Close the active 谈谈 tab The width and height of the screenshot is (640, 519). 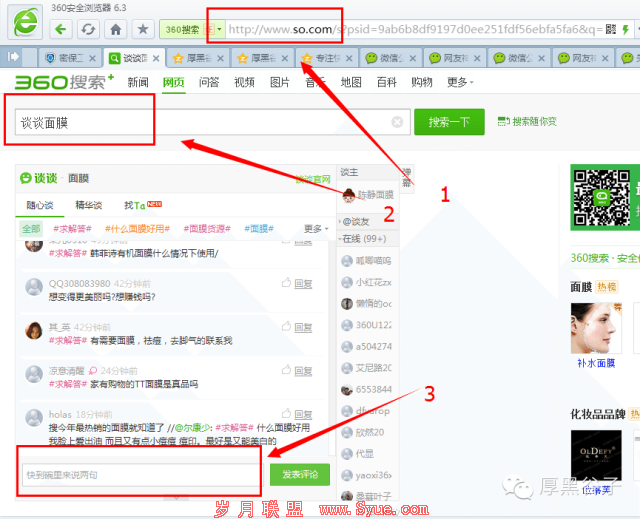pyautogui.click(x=156, y=58)
